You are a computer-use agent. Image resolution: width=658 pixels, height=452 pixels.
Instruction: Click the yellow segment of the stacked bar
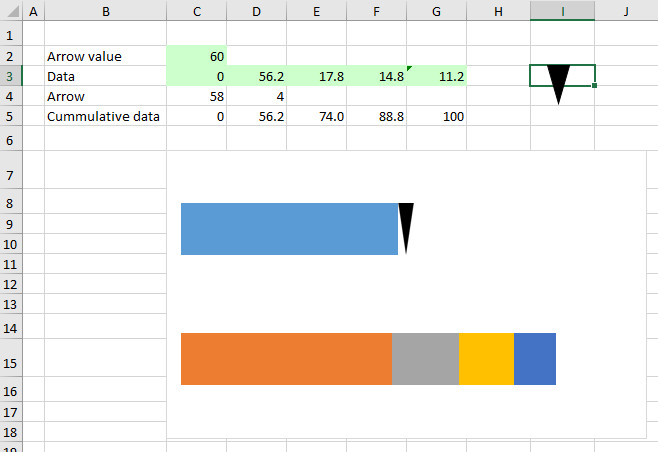pos(486,359)
